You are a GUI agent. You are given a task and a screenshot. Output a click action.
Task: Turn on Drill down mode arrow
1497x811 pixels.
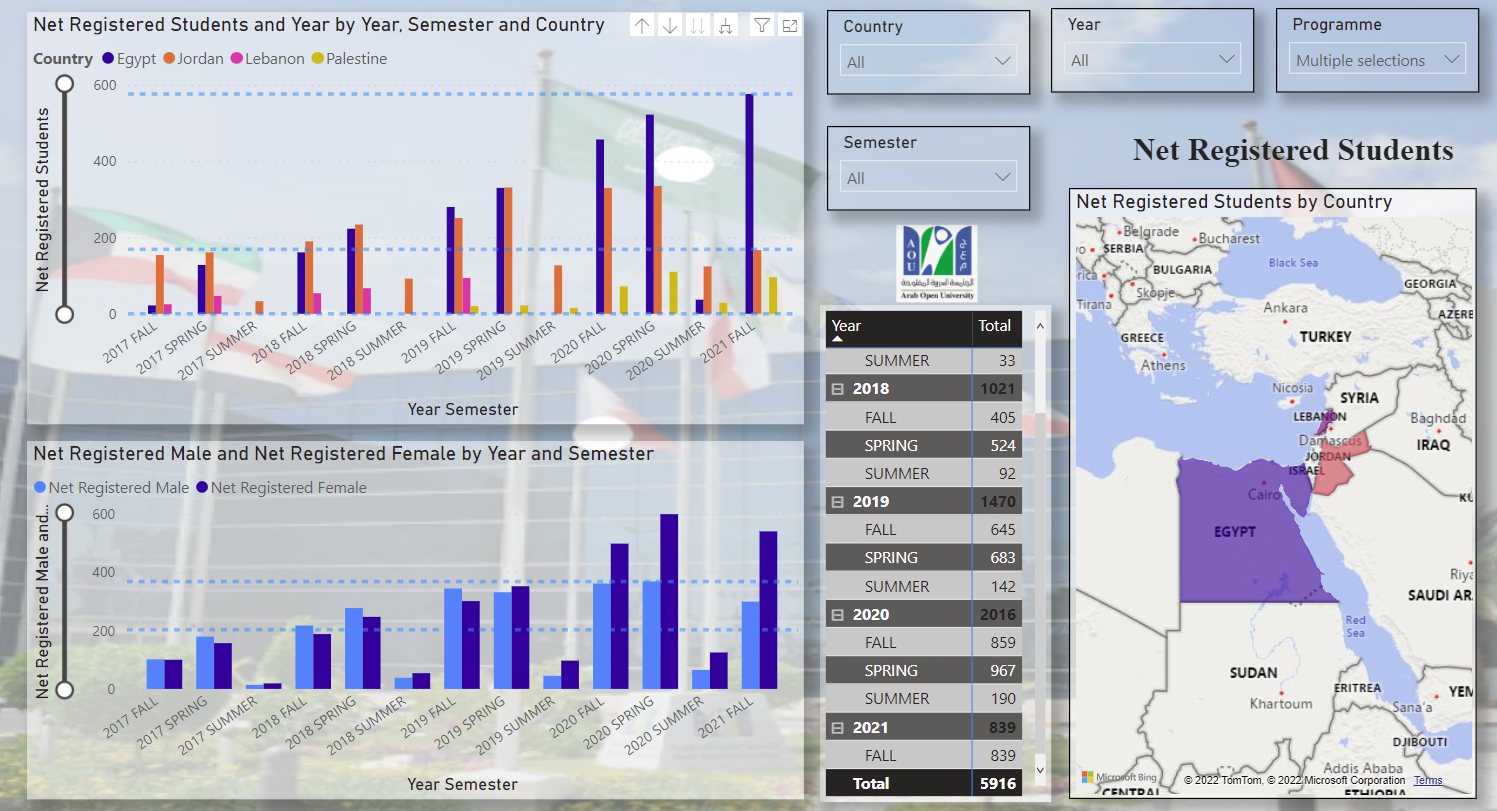[x=670, y=26]
